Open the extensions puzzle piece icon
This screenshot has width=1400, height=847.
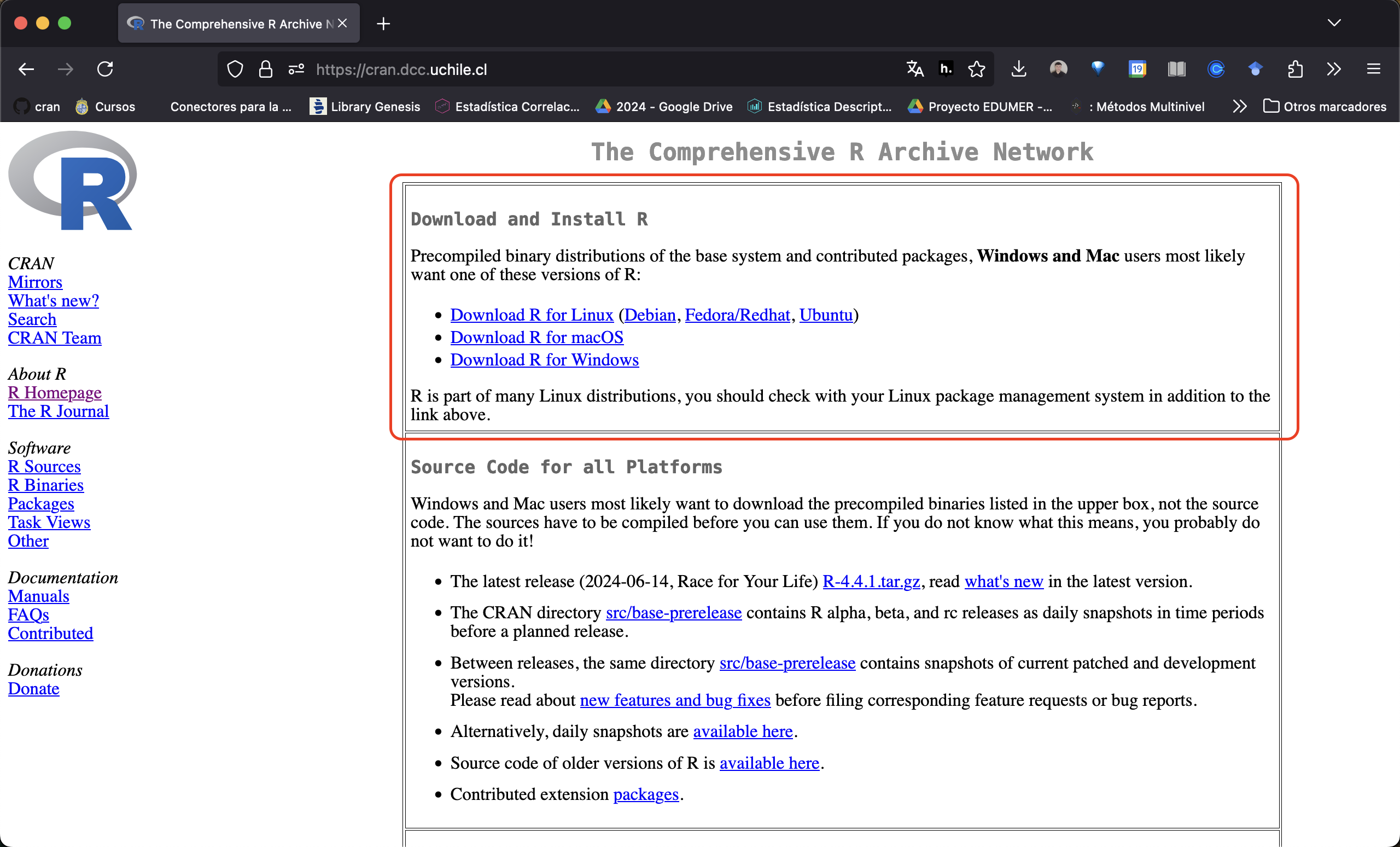(1295, 69)
